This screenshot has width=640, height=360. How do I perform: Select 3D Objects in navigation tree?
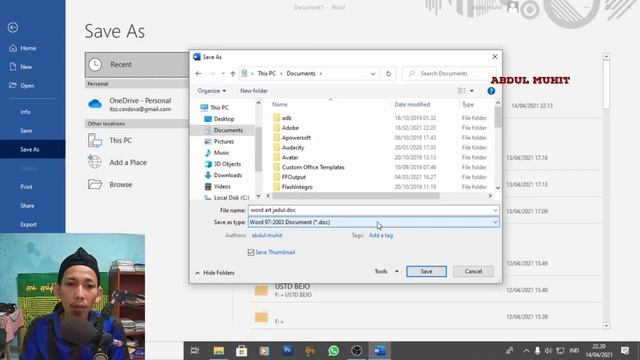pos(222,164)
